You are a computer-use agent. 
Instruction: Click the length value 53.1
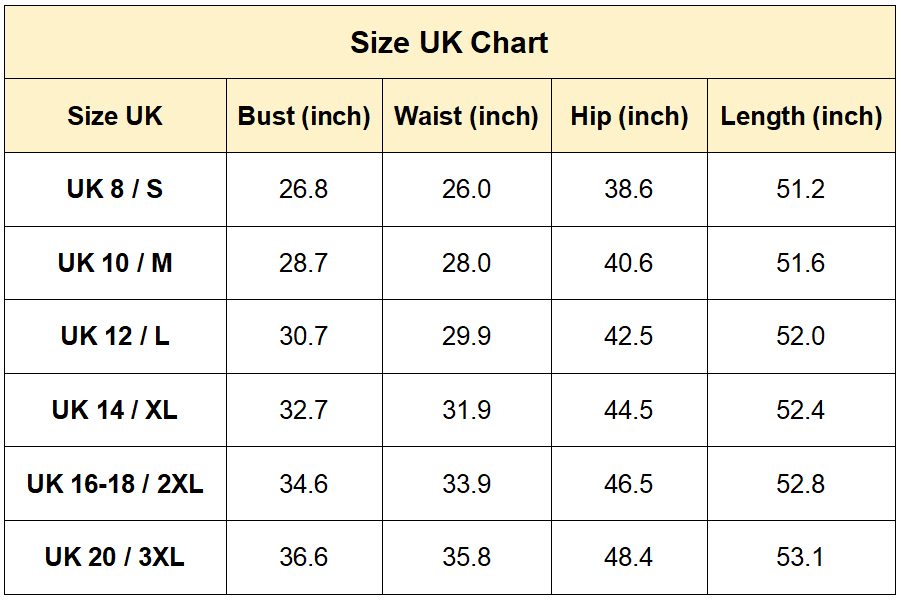click(800, 557)
